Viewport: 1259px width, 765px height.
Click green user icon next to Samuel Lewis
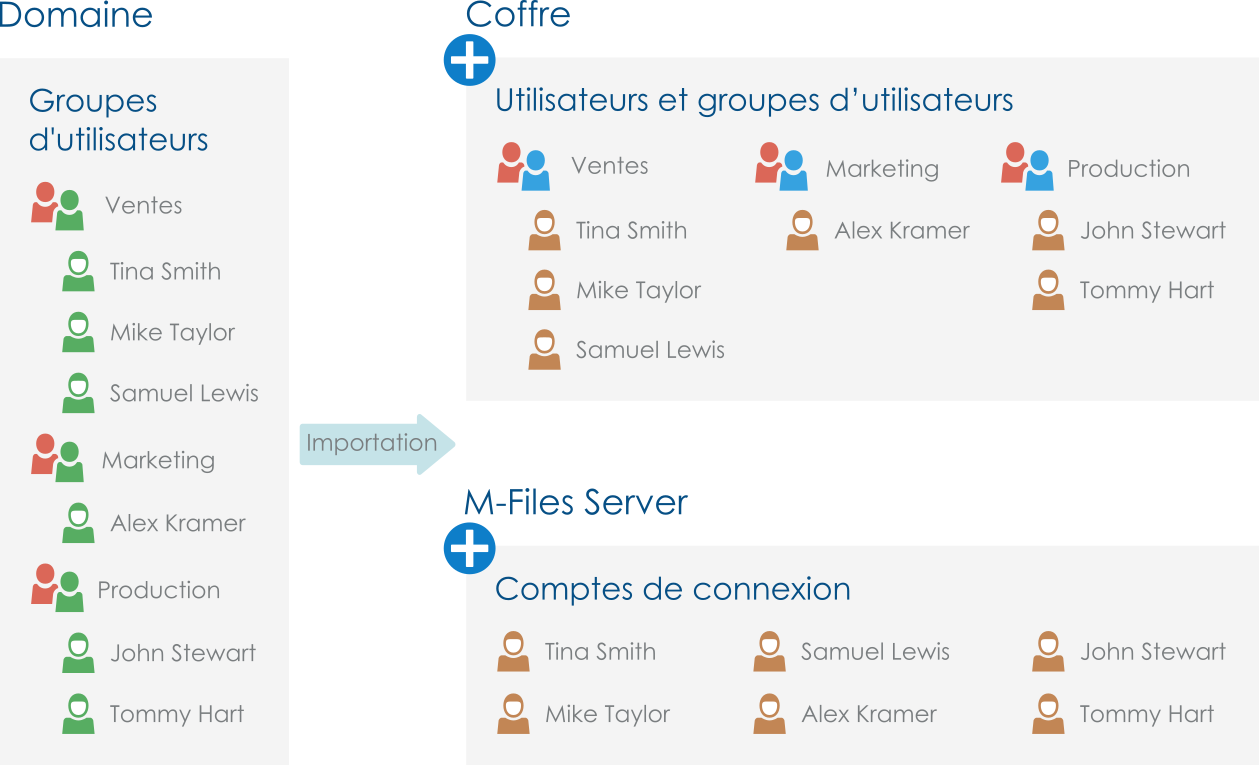click(x=78, y=393)
